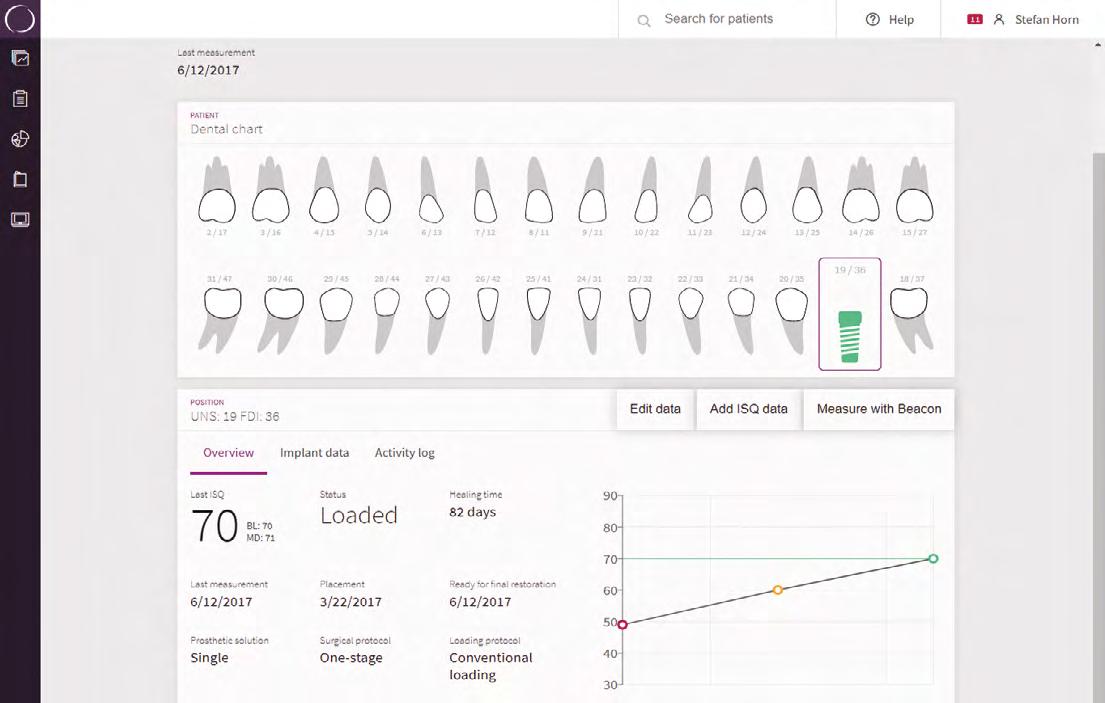Open the clipboard sidebar icon
Image resolution: width=1105 pixels, height=703 pixels.
point(20,99)
